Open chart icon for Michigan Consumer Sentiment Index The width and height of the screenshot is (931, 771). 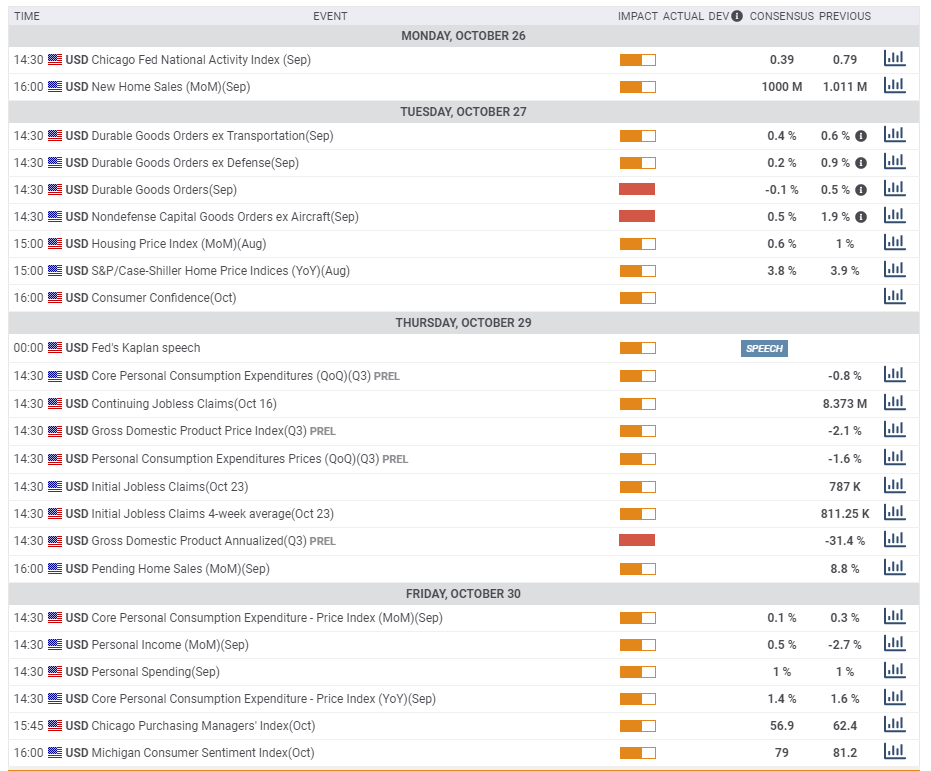[x=894, y=751]
